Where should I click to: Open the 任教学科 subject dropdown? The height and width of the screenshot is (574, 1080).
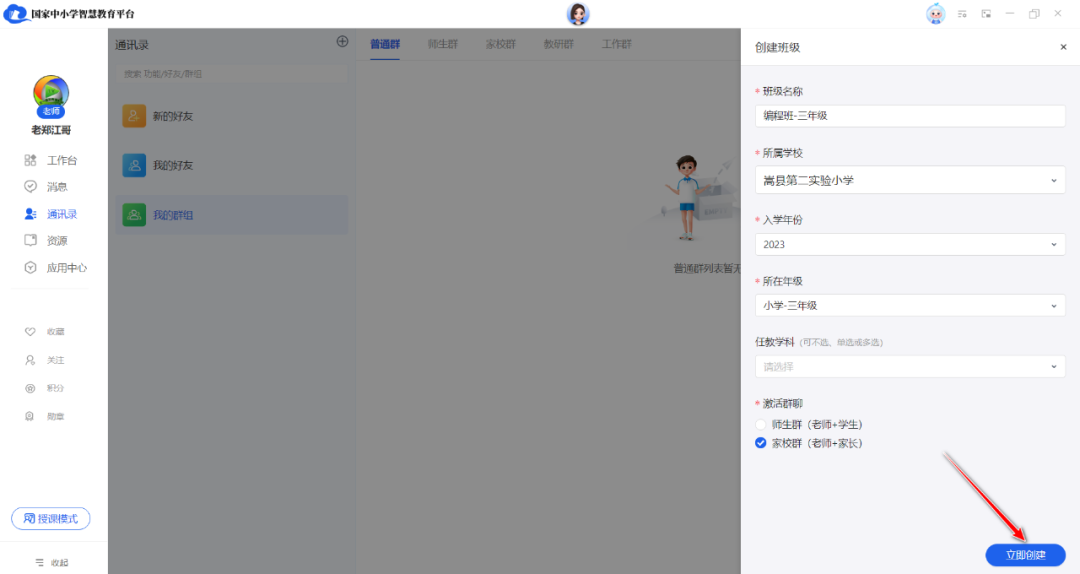pyautogui.click(x=909, y=367)
